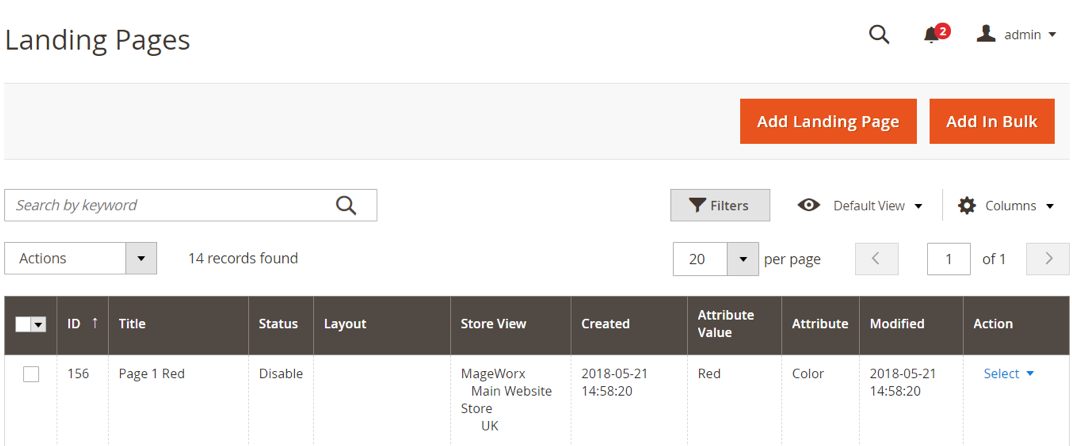Open the per page size dropdown arrow
Screen dimensions: 1072x446
742,259
